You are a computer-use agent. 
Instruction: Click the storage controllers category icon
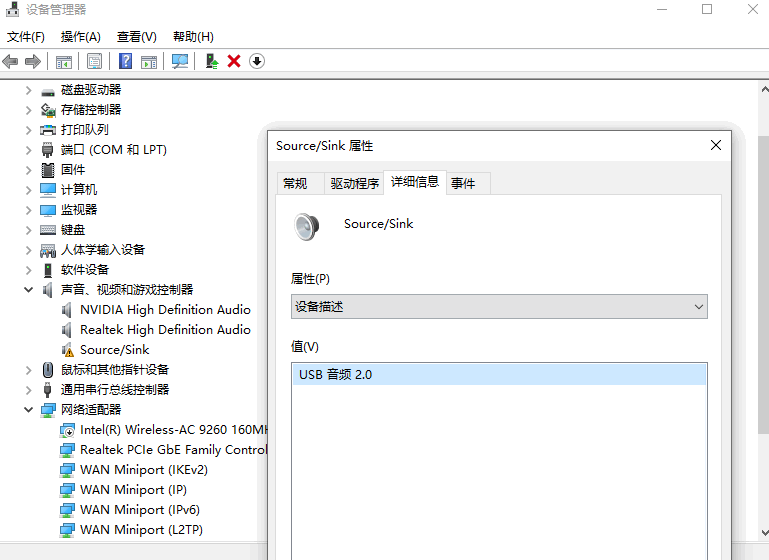[48, 110]
